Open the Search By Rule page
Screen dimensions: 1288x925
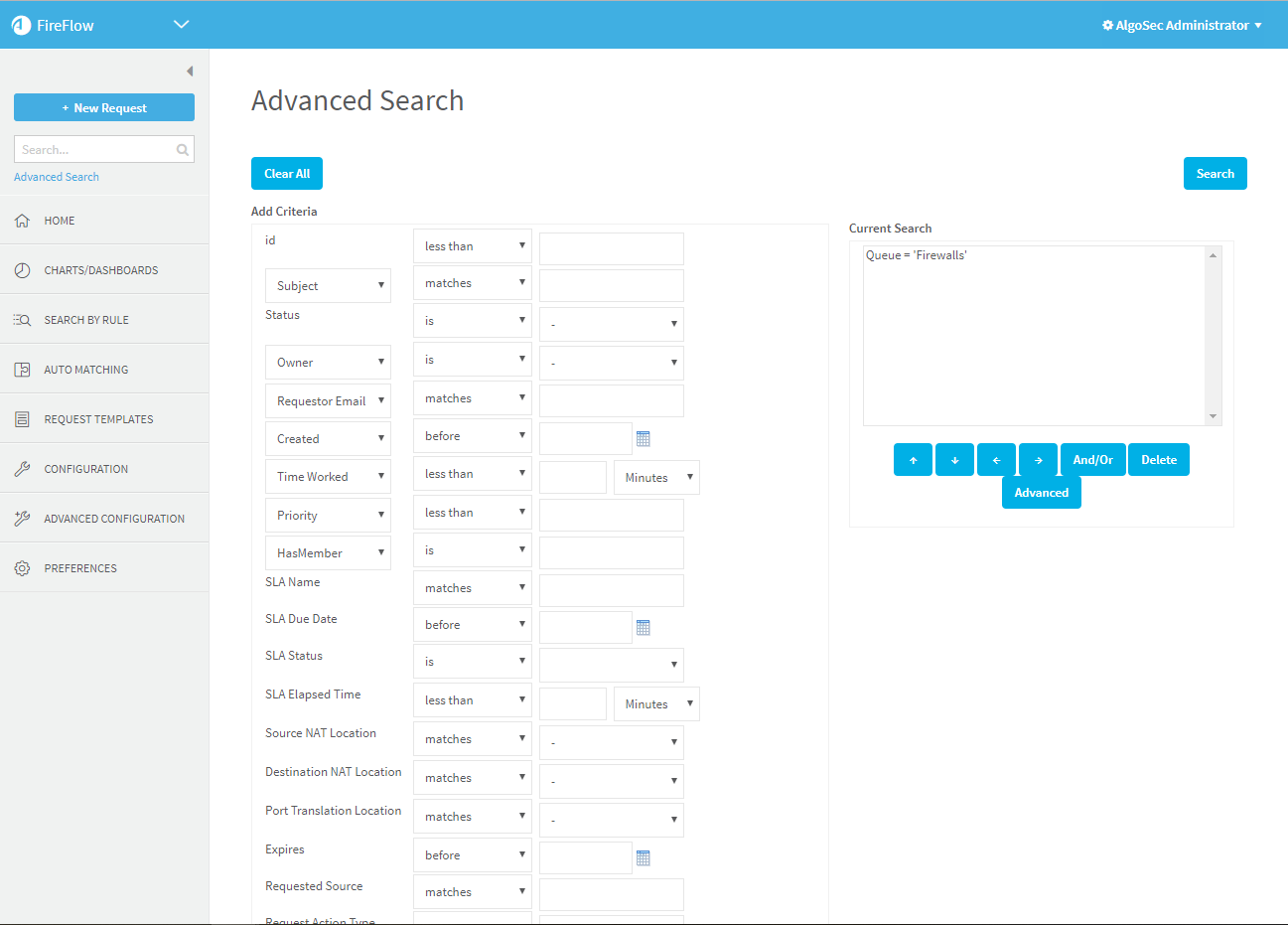pos(86,320)
